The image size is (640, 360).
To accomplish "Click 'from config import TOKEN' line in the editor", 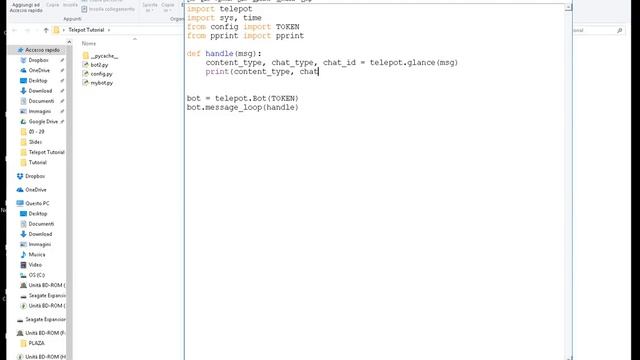I will click(x=243, y=27).
